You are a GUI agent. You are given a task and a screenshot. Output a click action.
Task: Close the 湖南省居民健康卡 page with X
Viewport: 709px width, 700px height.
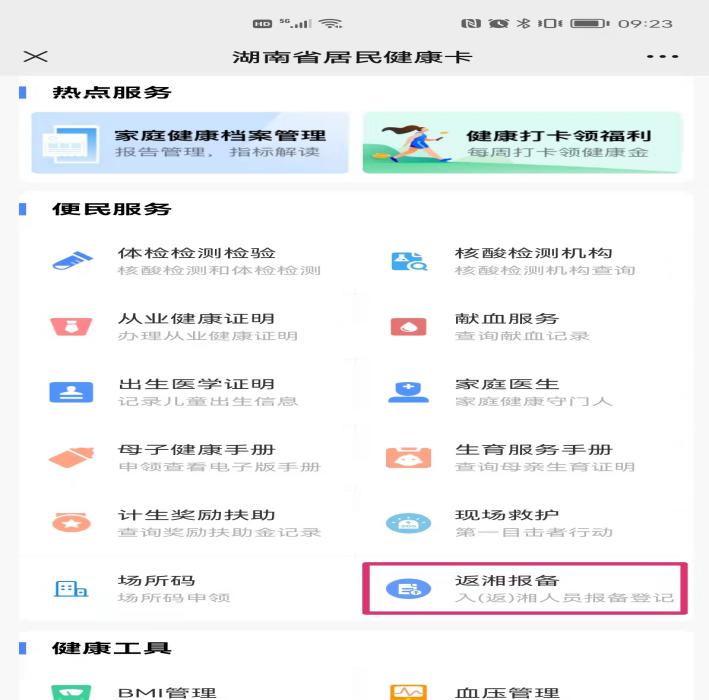pyautogui.click(x=36, y=57)
